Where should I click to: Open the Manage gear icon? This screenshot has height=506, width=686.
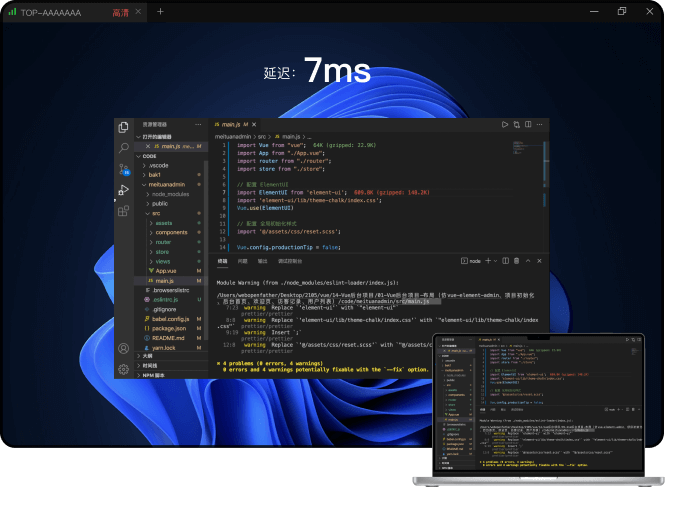click(124, 369)
